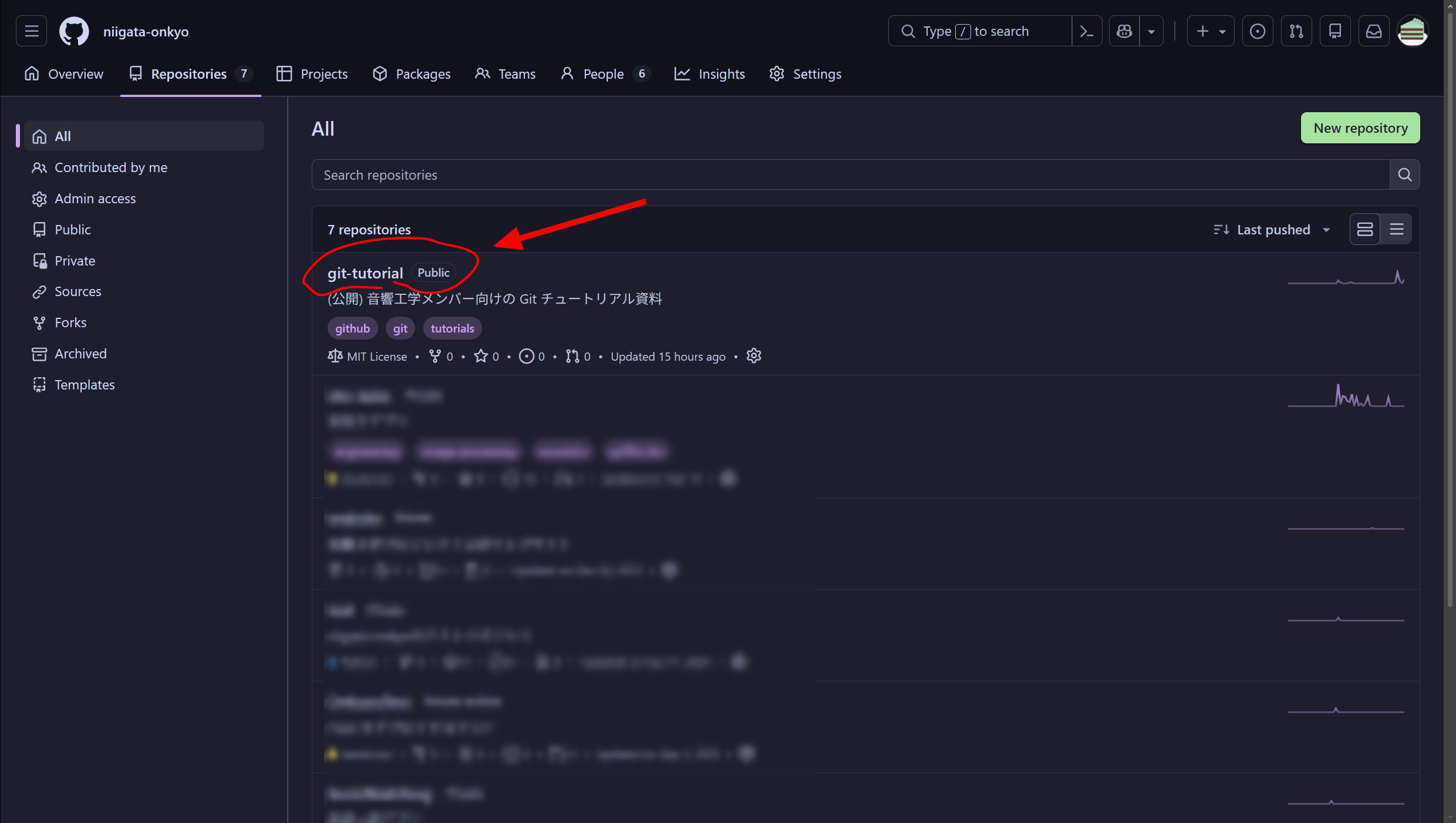
Task: Select the Sources filter
Action: click(x=144, y=291)
